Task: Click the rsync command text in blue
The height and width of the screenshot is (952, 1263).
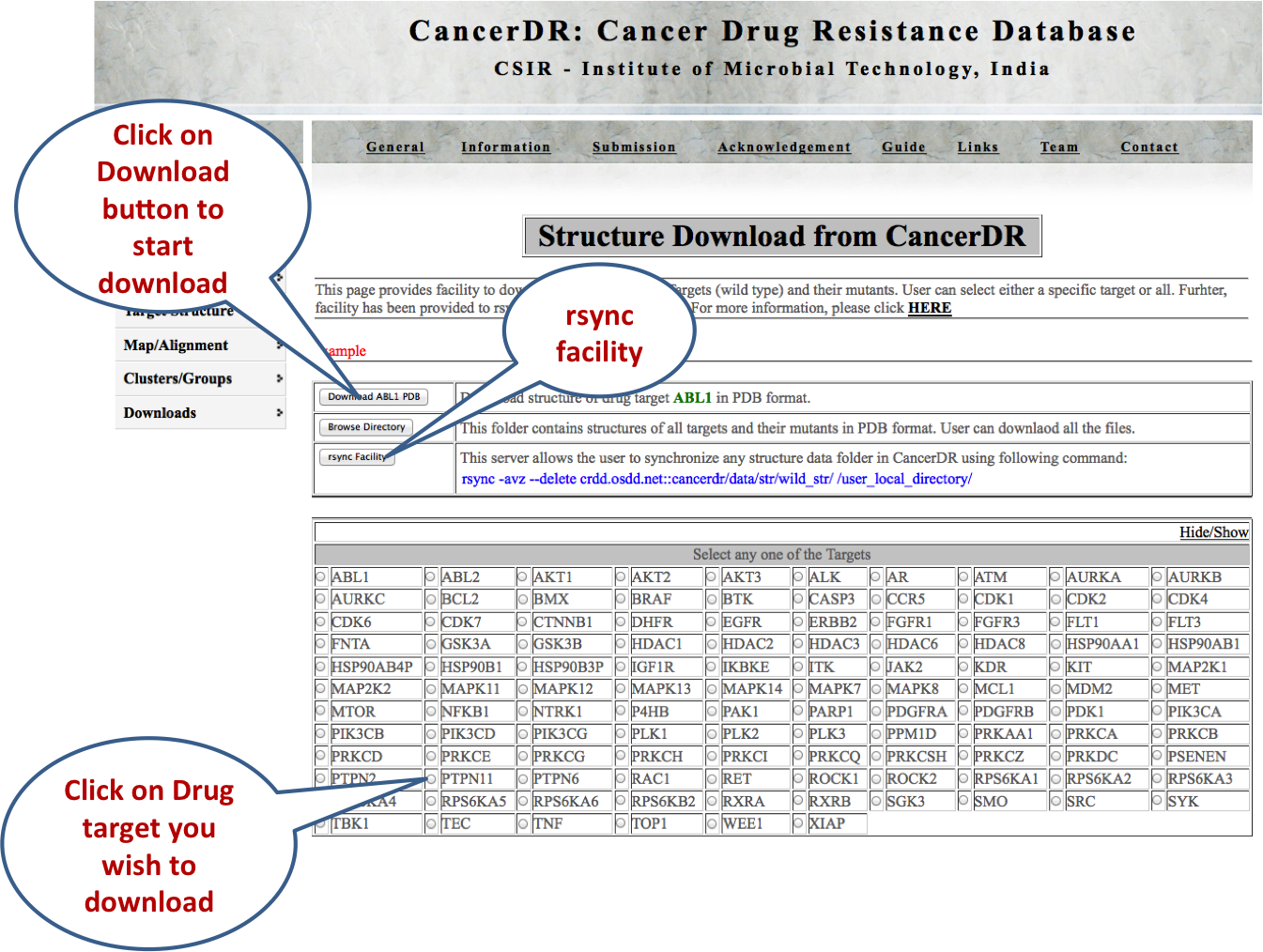Action: [716, 479]
